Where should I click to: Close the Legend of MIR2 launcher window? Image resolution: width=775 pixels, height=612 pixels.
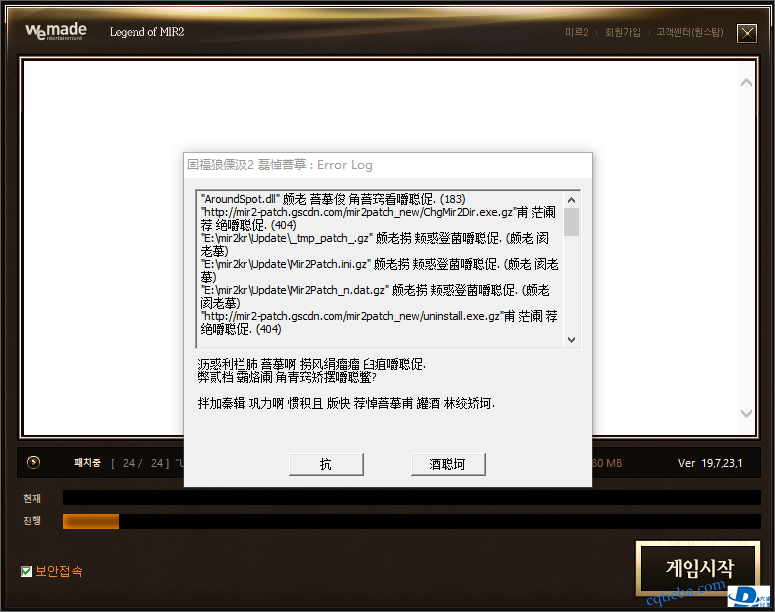tap(747, 33)
